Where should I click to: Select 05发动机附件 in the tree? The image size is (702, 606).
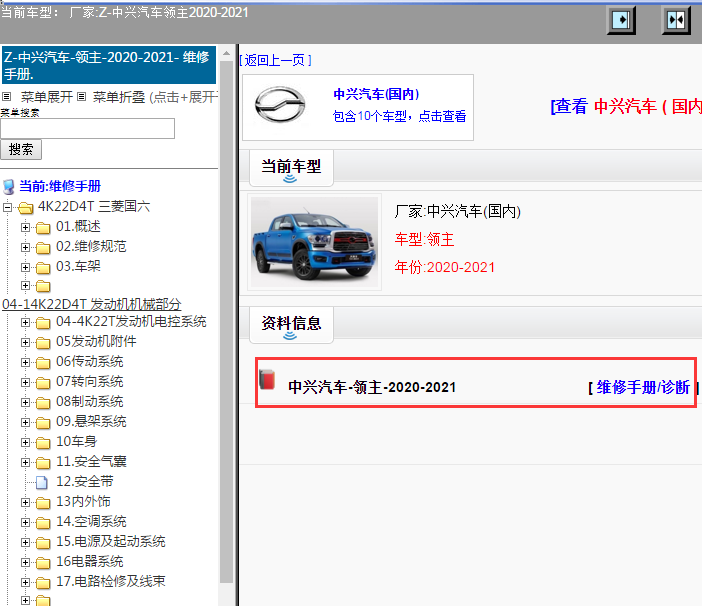click(x=96, y=341)
